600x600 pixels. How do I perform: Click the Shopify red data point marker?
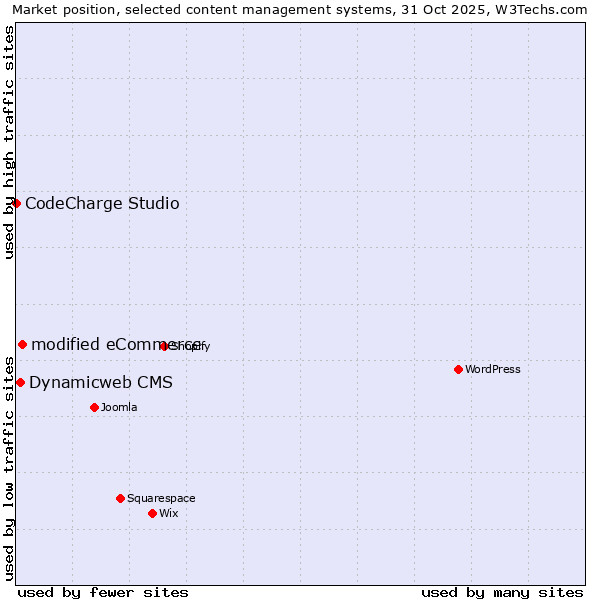164,346
